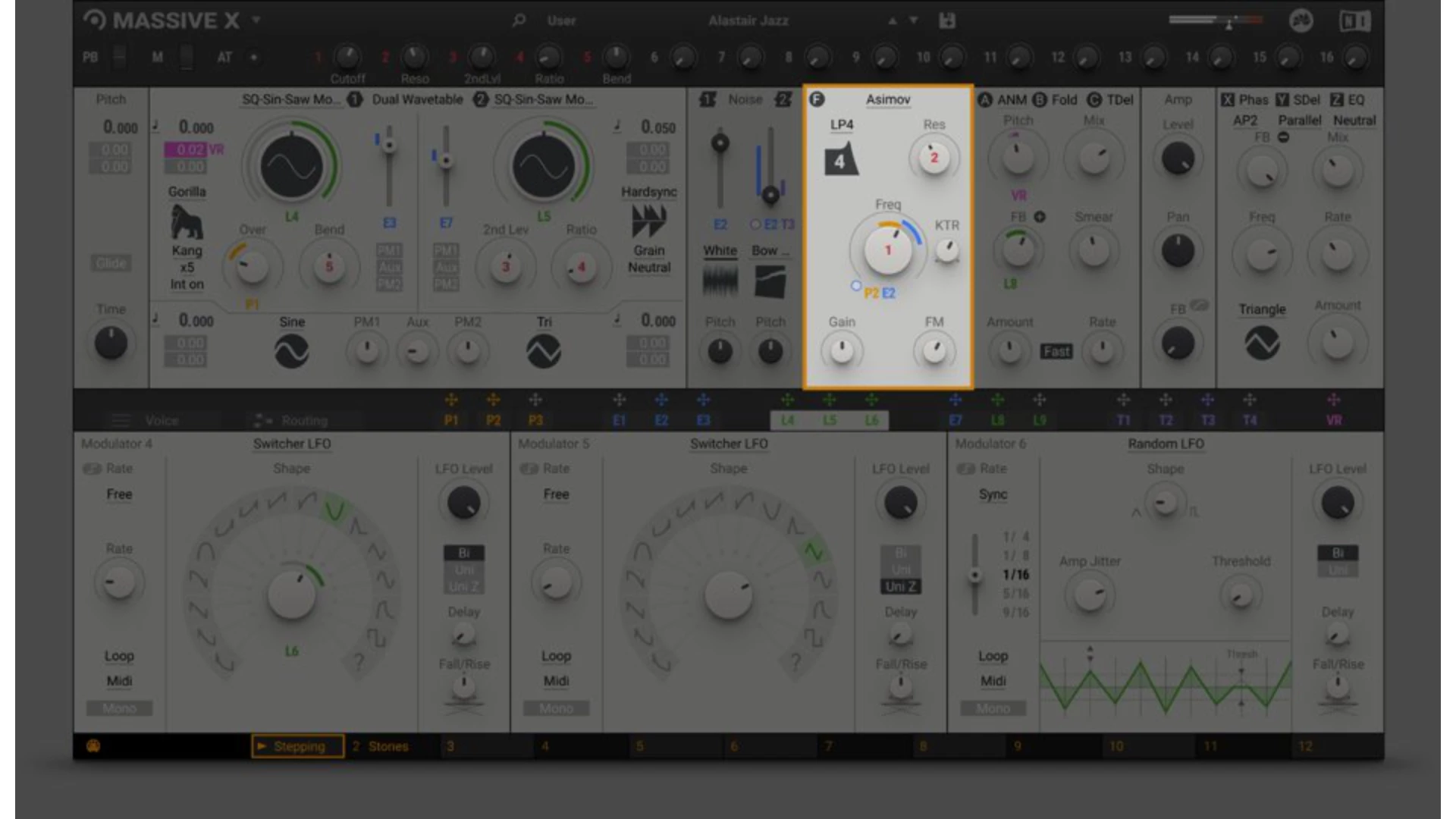Click the P1 modulation assign arrows

pyautogui.click(x=451, y=400)
